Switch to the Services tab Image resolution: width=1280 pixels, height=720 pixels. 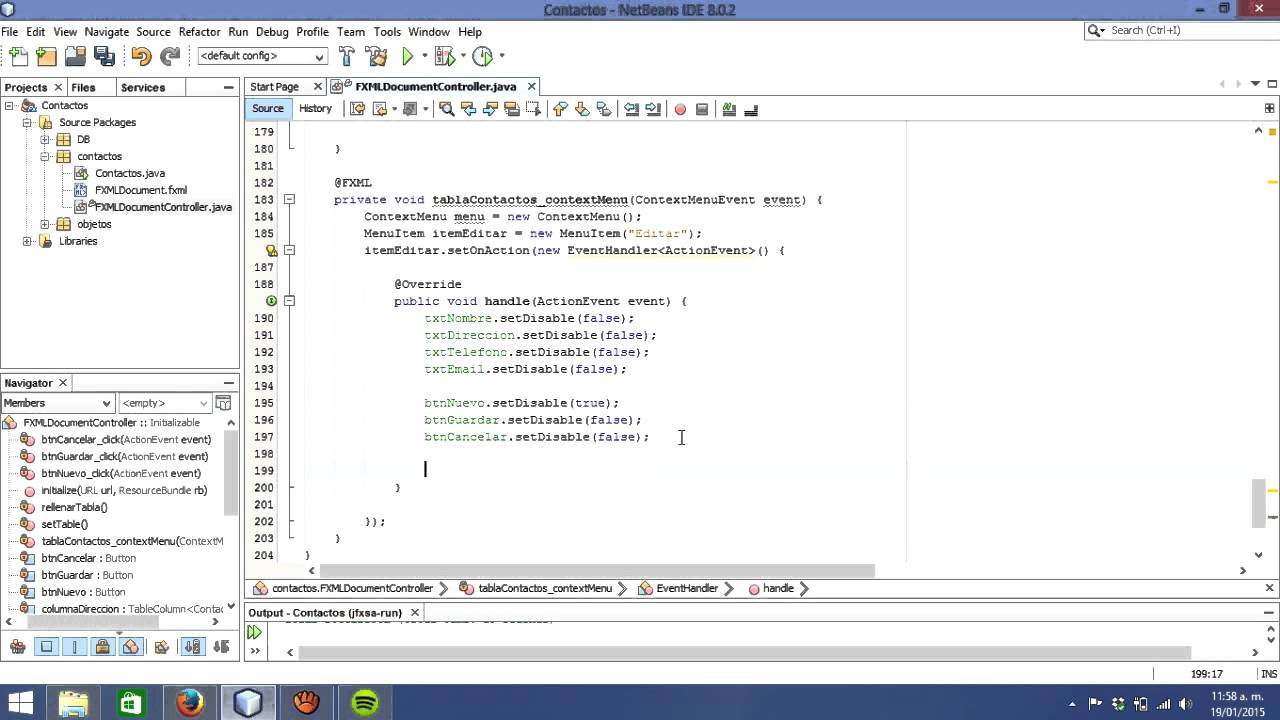(143, 88)
